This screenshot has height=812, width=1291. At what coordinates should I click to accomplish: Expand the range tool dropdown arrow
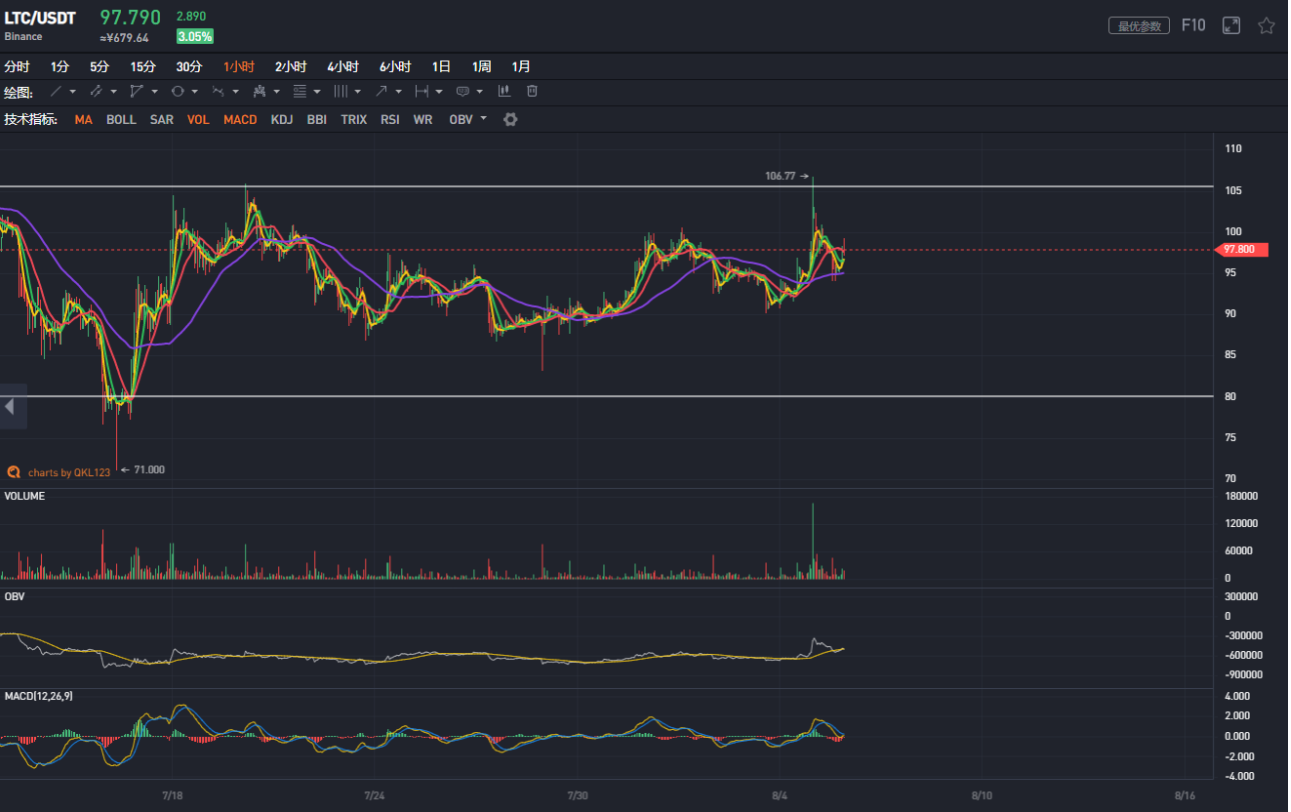439,92
